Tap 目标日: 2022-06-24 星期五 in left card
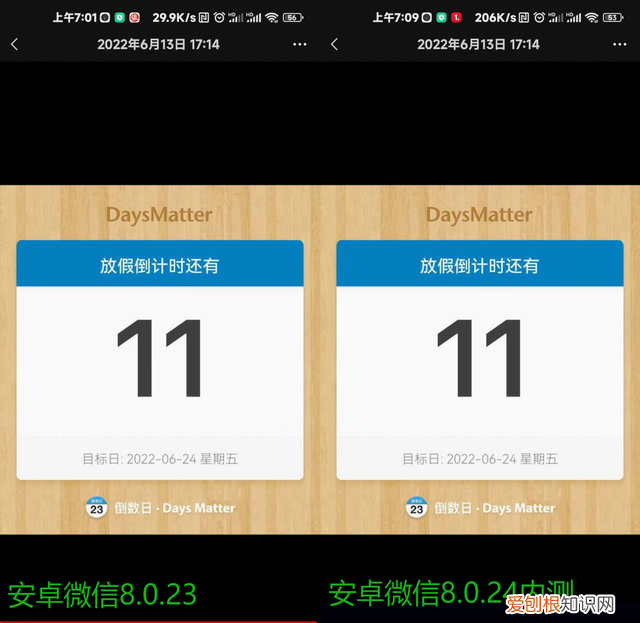 [x=160, y=459]
